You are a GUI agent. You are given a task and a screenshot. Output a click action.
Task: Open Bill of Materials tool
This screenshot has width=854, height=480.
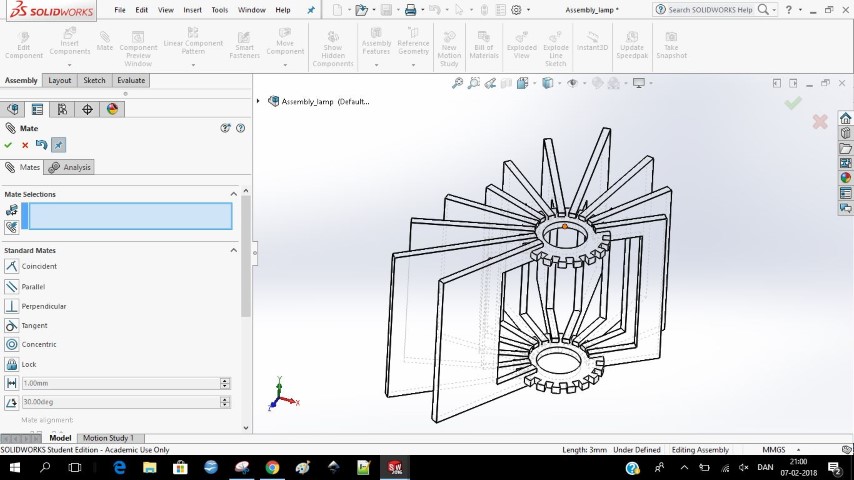coord(484,45)
